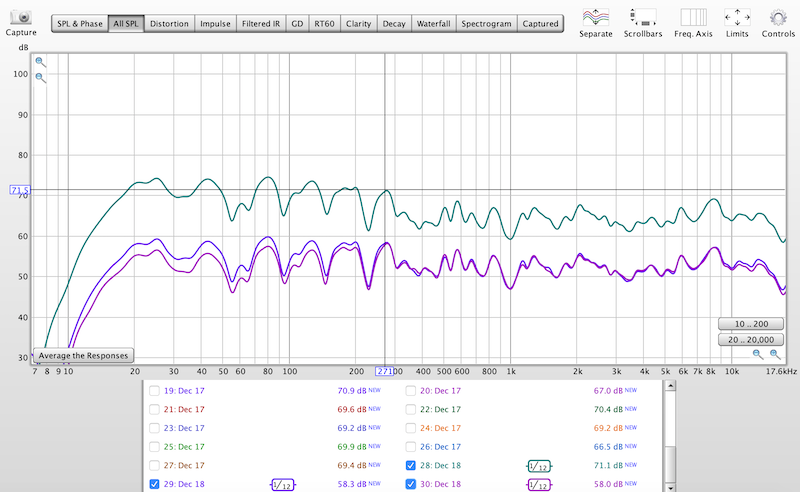
Task: Click the Capture camera icon
Action: coord(21,17)
